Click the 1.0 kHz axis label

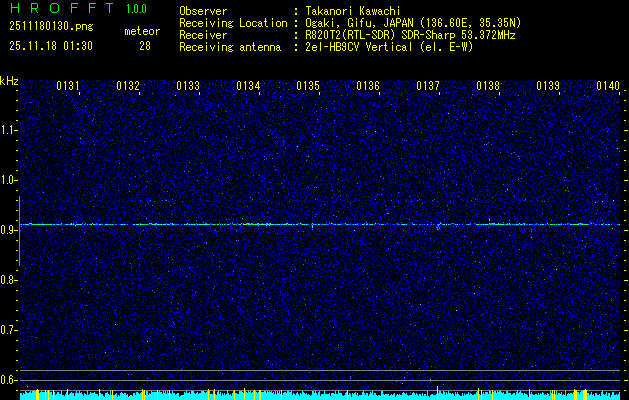click(x=8, y=180)
